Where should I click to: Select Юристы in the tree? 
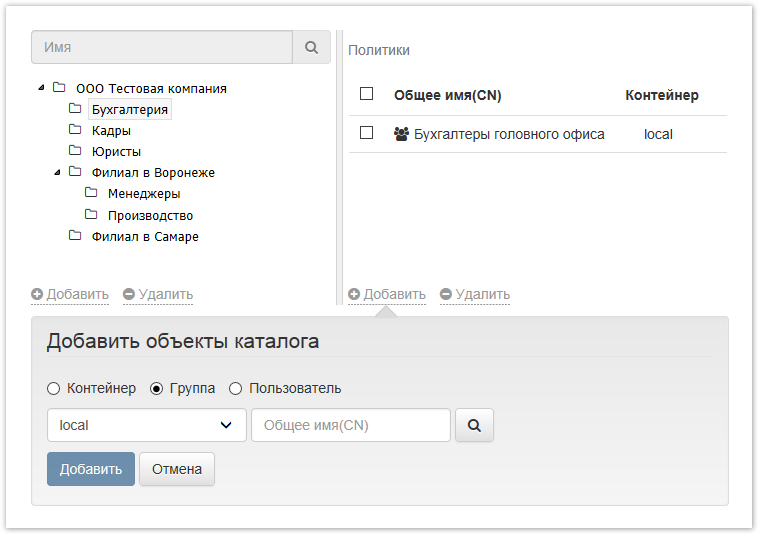116,151
